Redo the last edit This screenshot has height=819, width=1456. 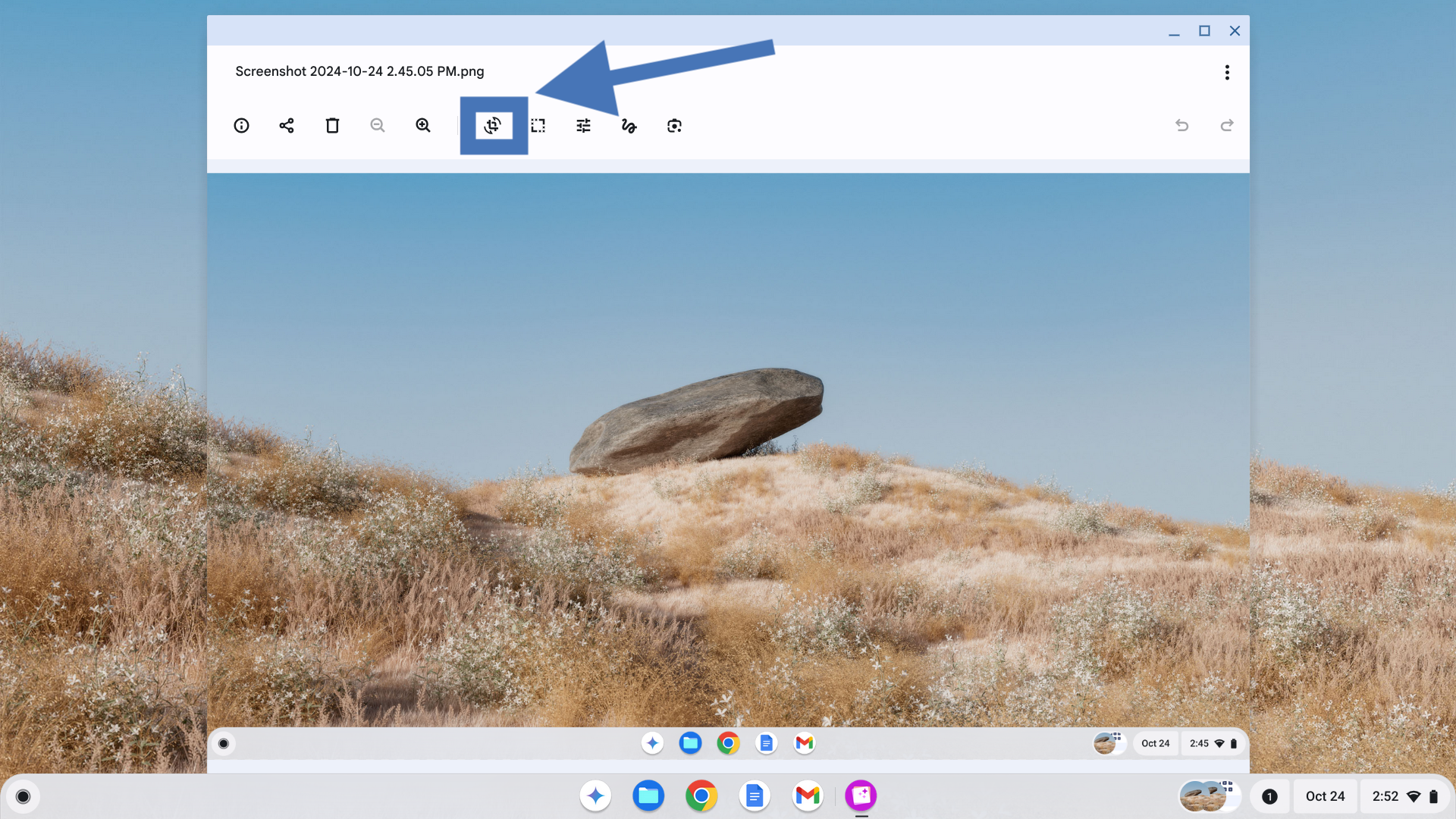[1227, 125]
